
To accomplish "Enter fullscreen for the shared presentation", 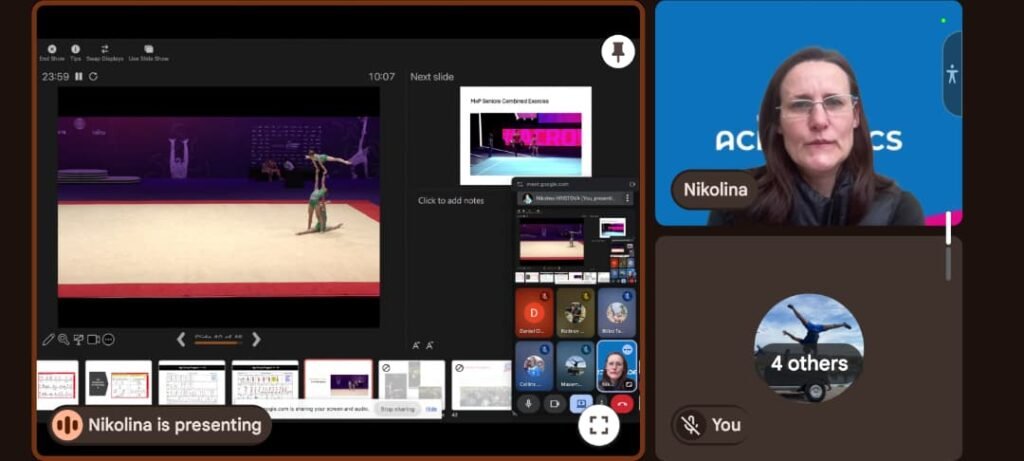I will (598, 425).
